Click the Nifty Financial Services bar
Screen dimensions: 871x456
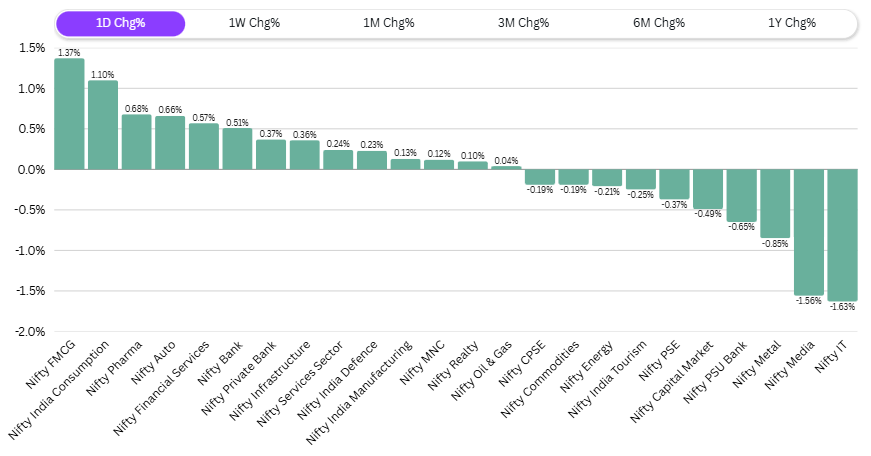(204, 147)
